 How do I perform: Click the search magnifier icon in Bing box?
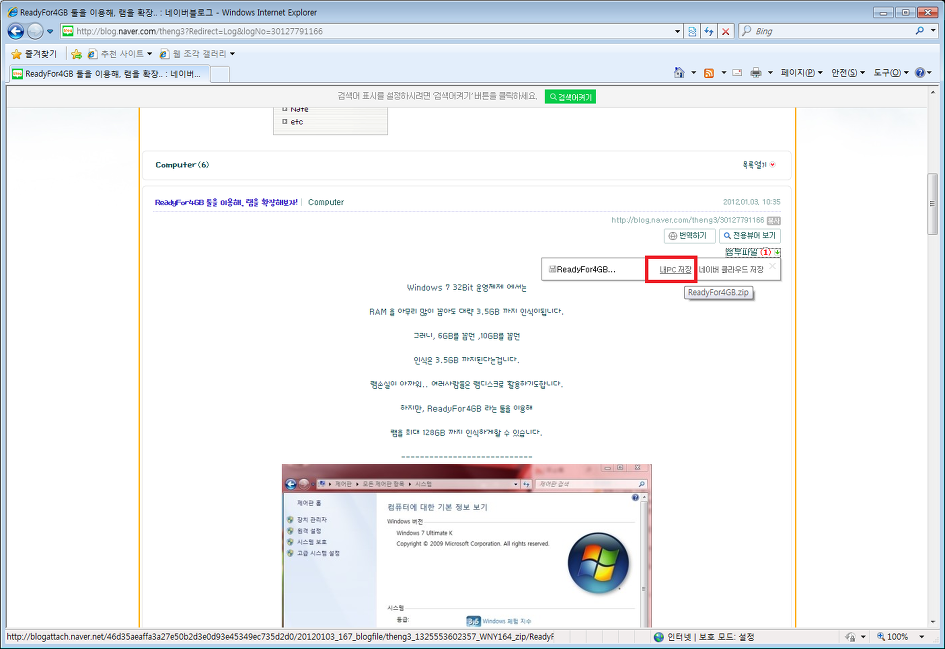coord(920,31)
